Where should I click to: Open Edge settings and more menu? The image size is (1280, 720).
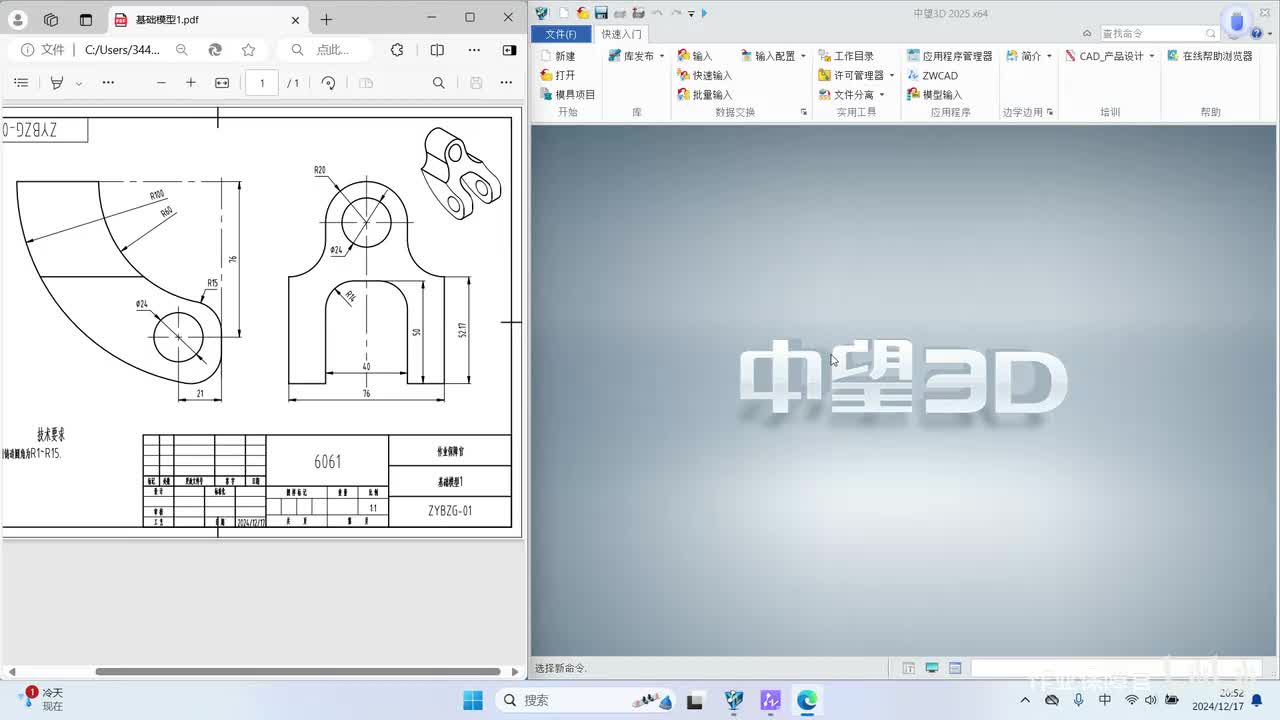474,50
